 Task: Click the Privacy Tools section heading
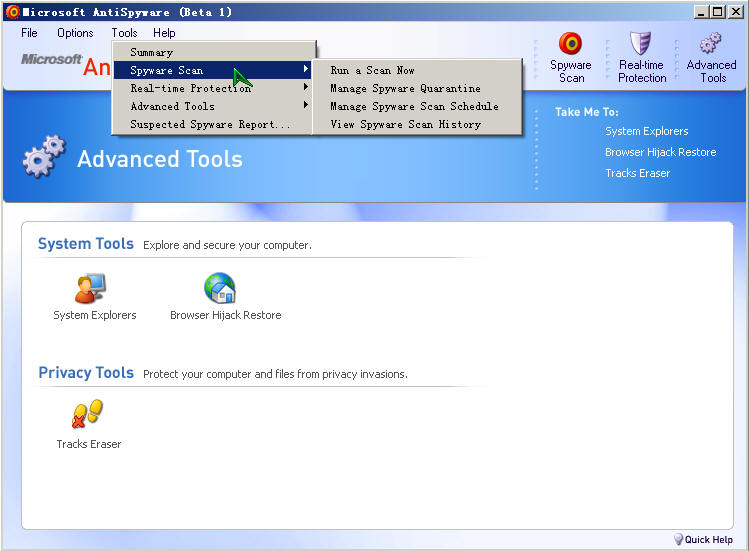click(x=86, y=373)
